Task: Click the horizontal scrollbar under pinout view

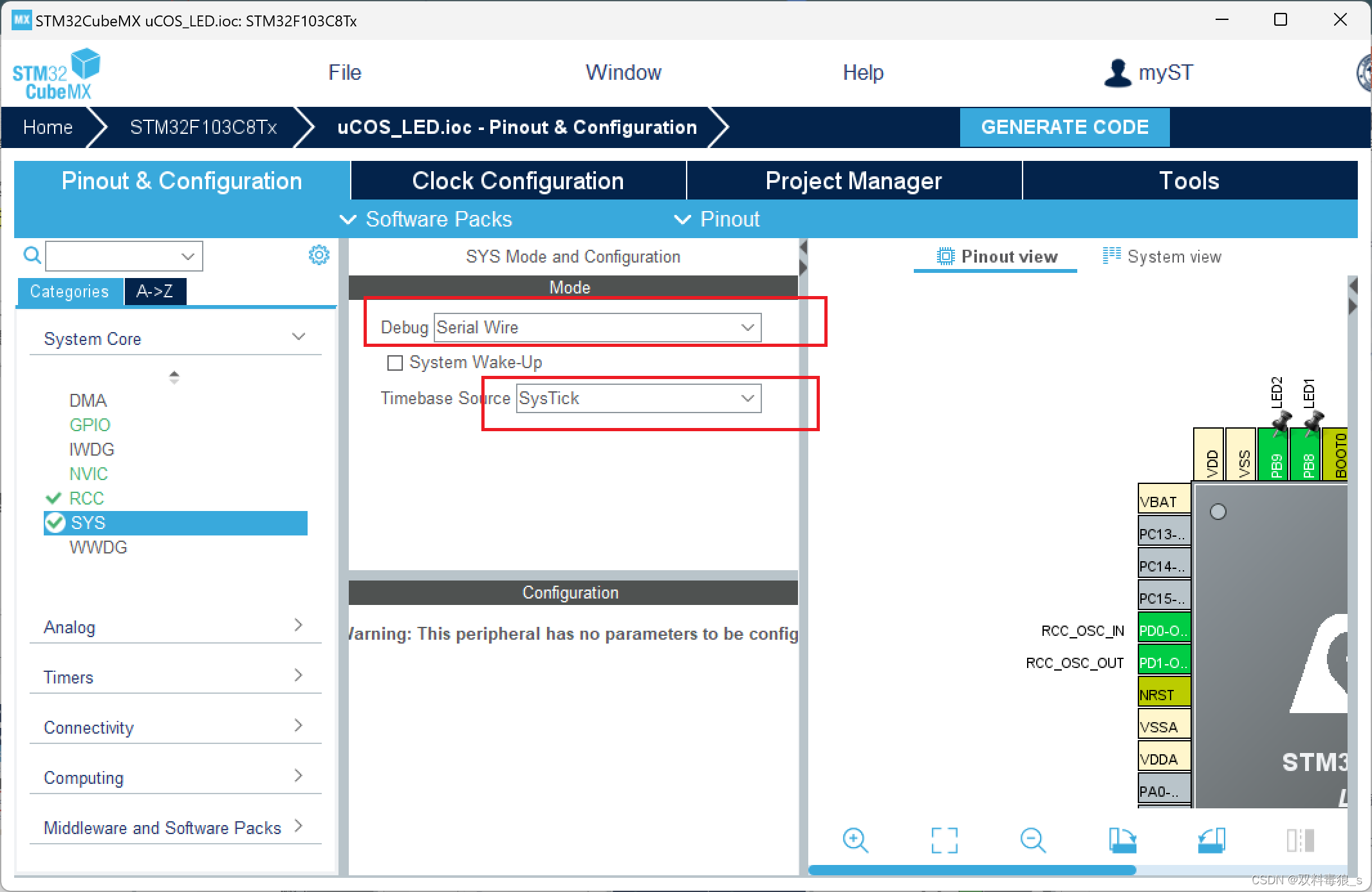Action: (972, 869)
